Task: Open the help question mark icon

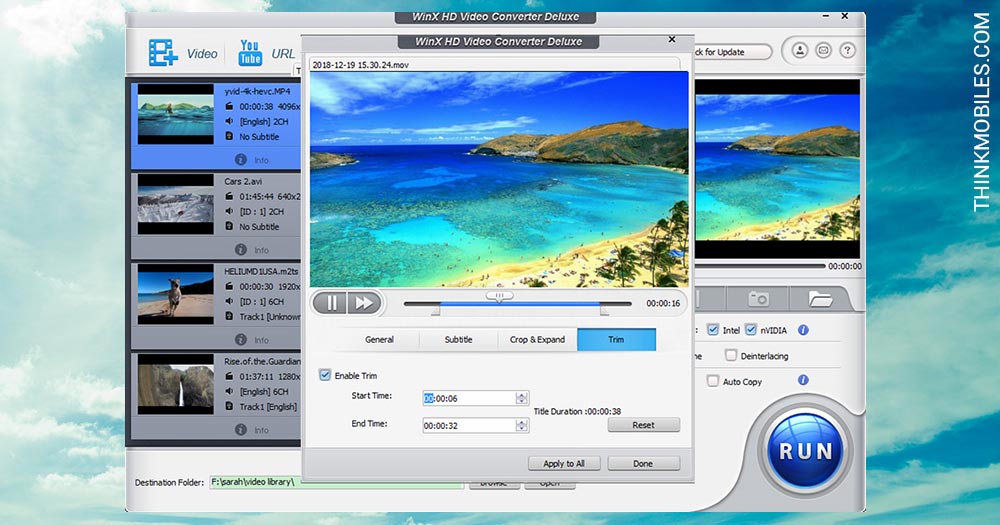Action: tap(847, 50)
